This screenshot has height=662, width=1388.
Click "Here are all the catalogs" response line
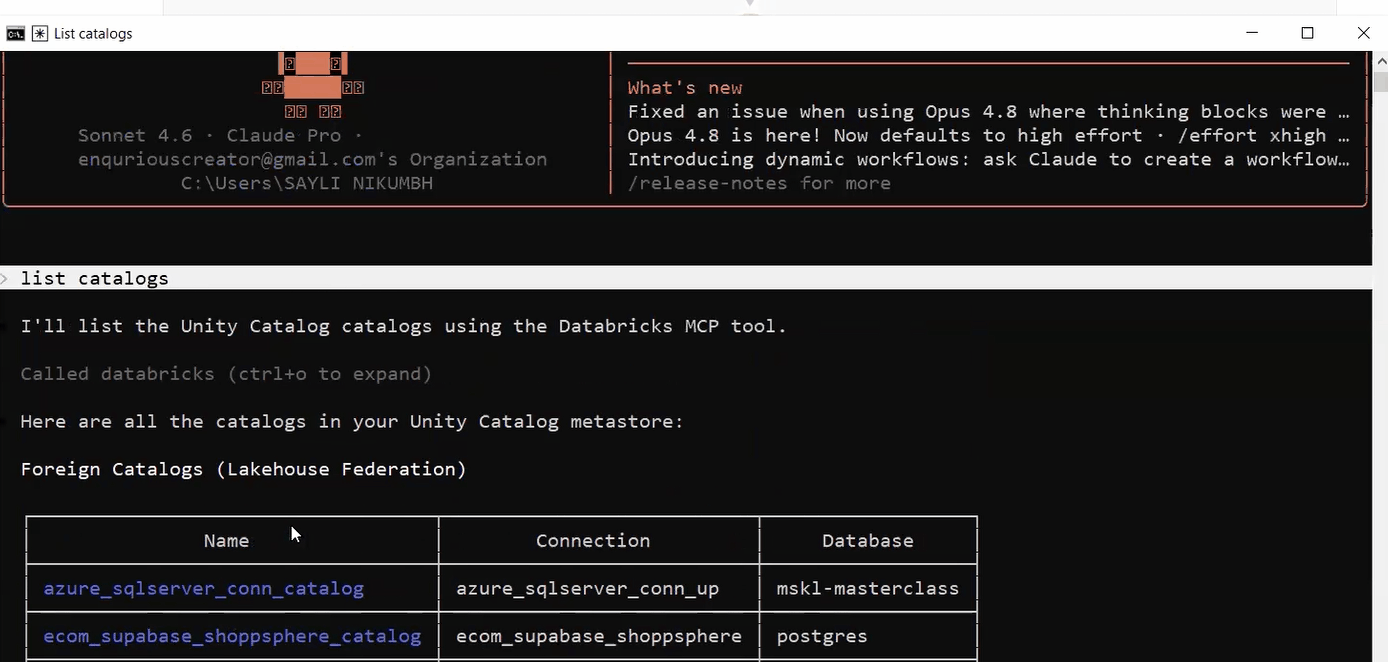point(352,421)
